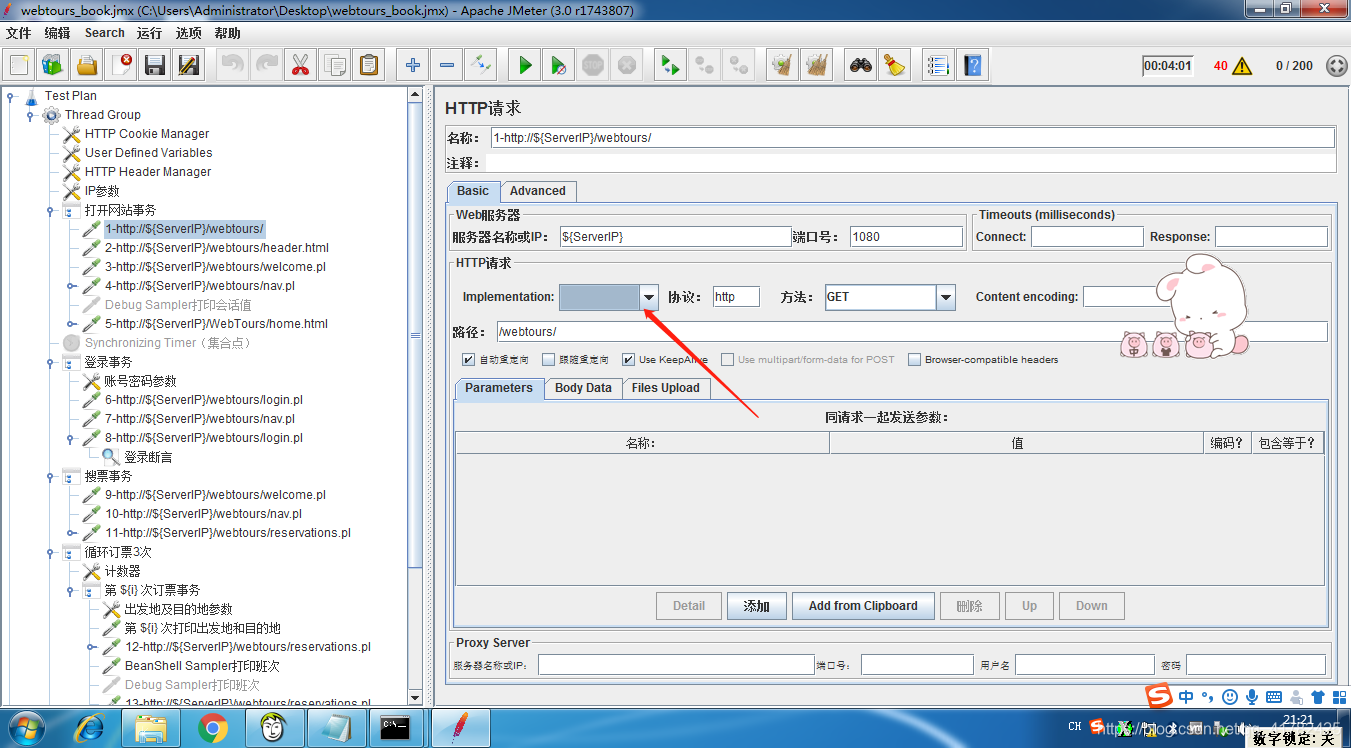Collapse the 打开网站事务 tree node
The width and height of the screenshot is (1351, 748).
pyautogui.click(x=50, y=211)
